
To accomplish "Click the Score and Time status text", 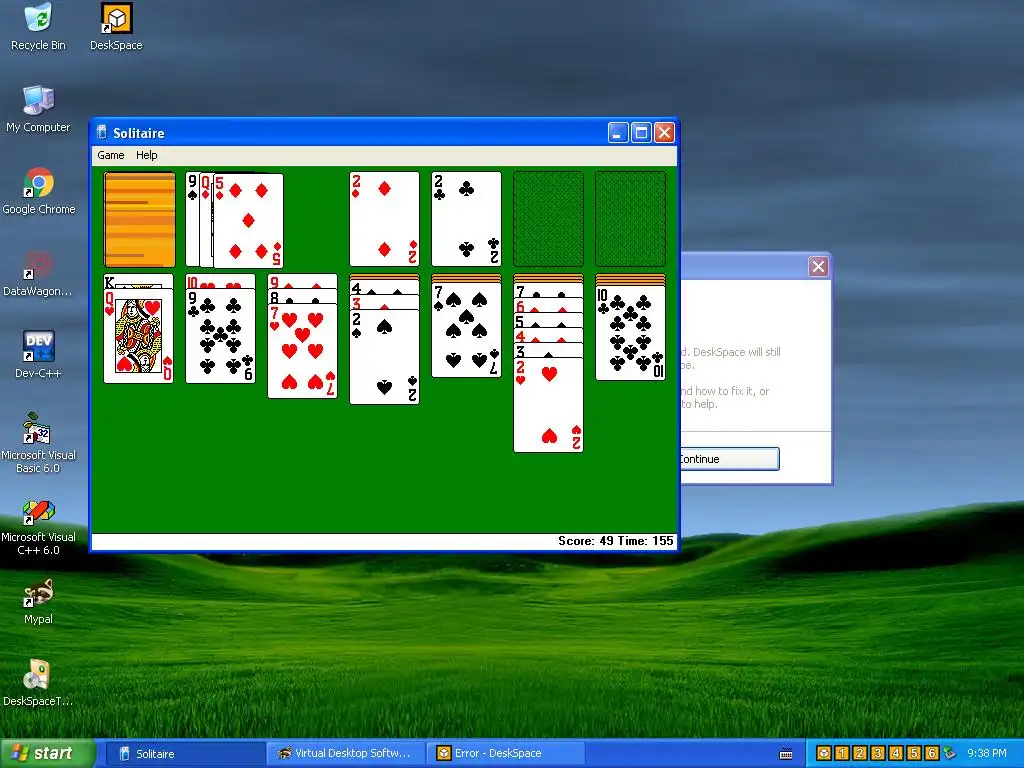I will (x=615, y=541).
